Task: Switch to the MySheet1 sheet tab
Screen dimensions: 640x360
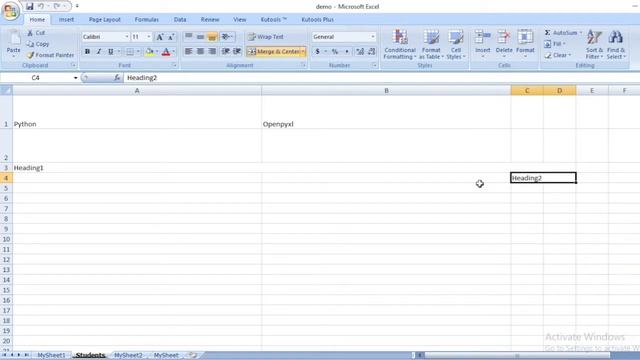Action: (51, 356)
